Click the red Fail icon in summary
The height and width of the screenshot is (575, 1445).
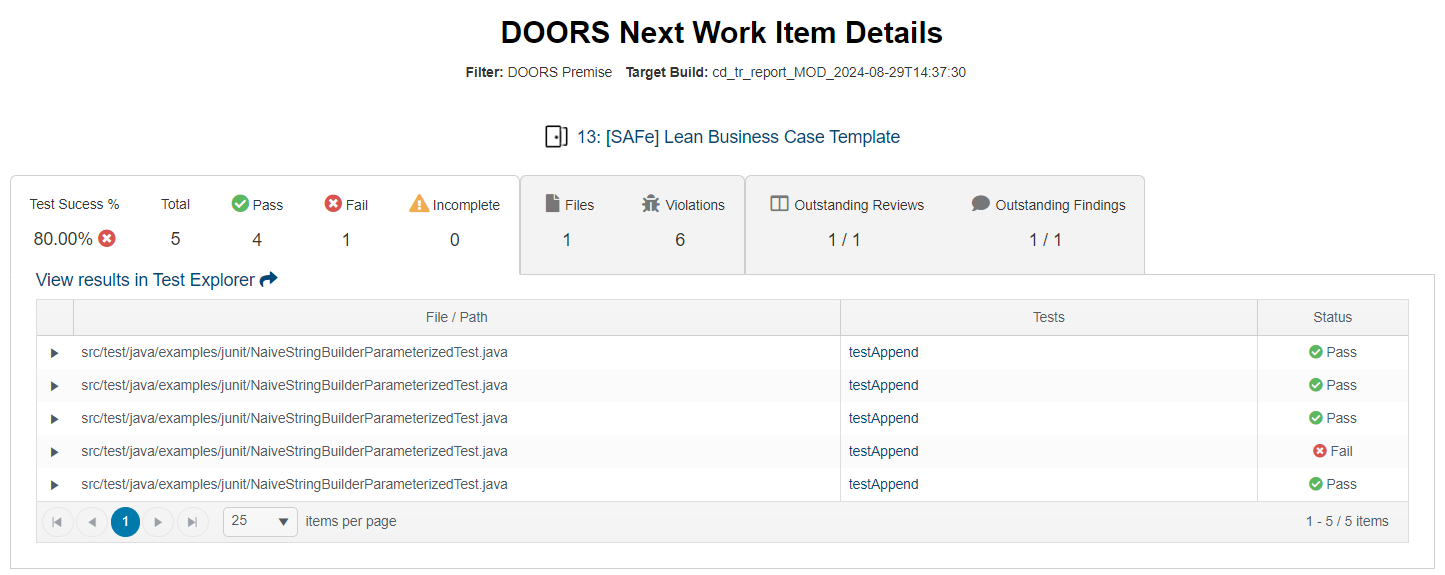pos(334,204)
